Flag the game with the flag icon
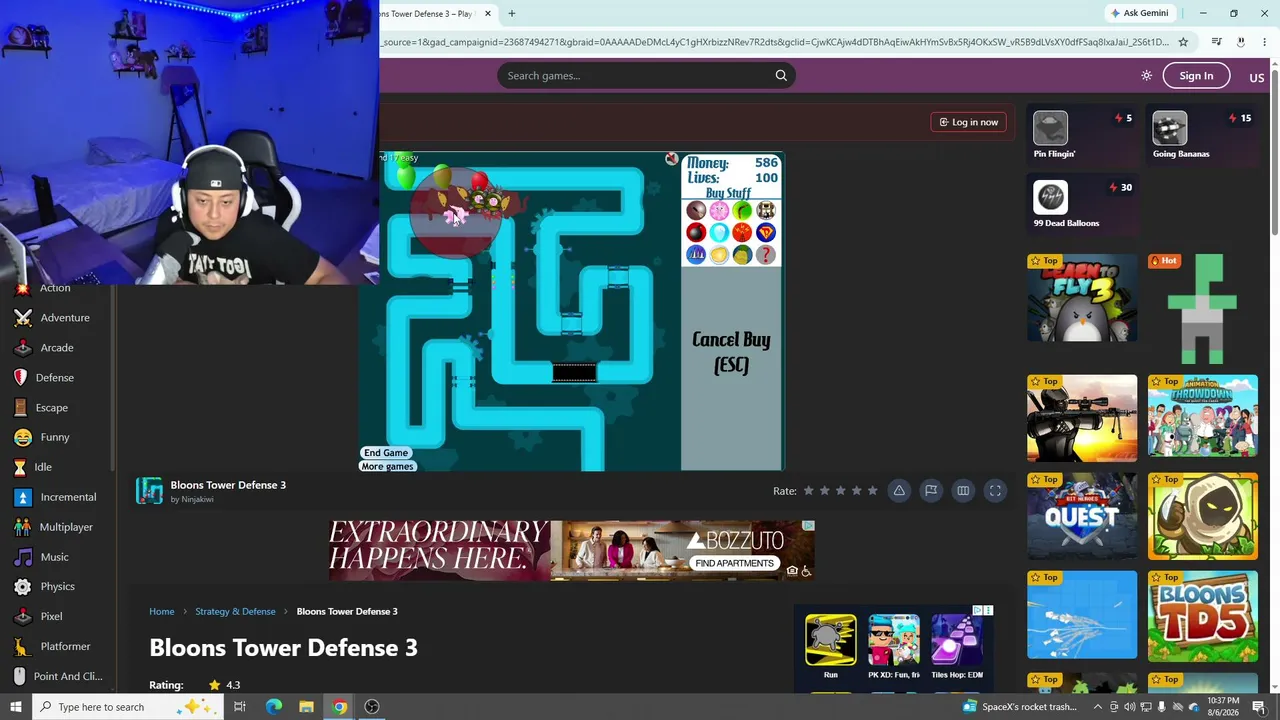Image resolution: width=1280 pixels, height=720 pixels. point(931,491)
